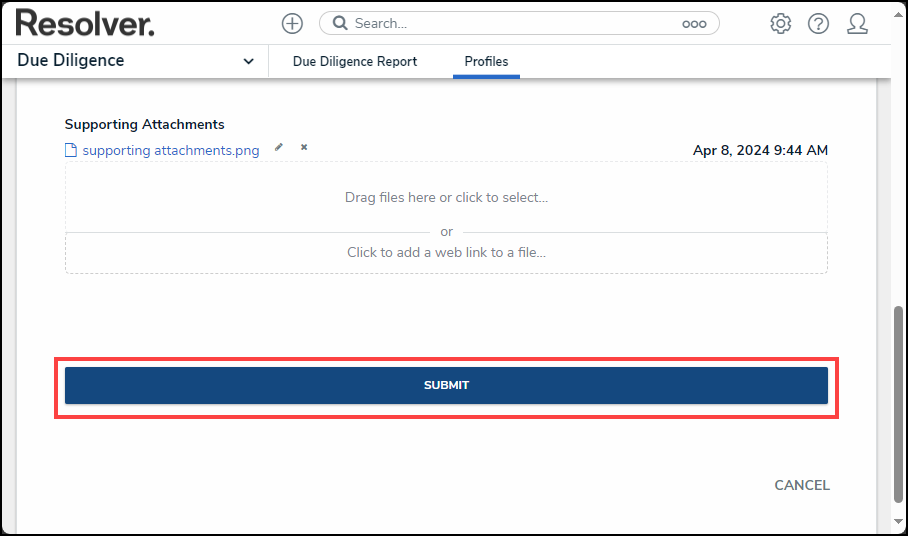Viewport: 908px width, 536px height.
Task: Click the CANCEL button
Action: 801,485
